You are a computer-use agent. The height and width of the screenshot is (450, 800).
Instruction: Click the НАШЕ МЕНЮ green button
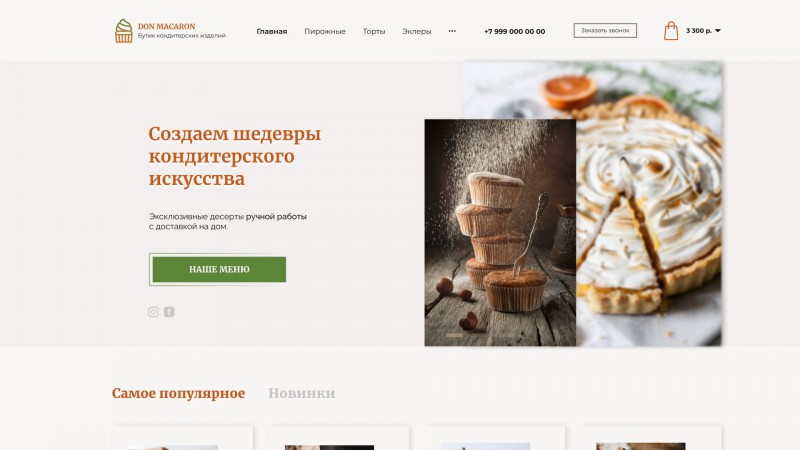pyautogui.click(x=219, y=269)
